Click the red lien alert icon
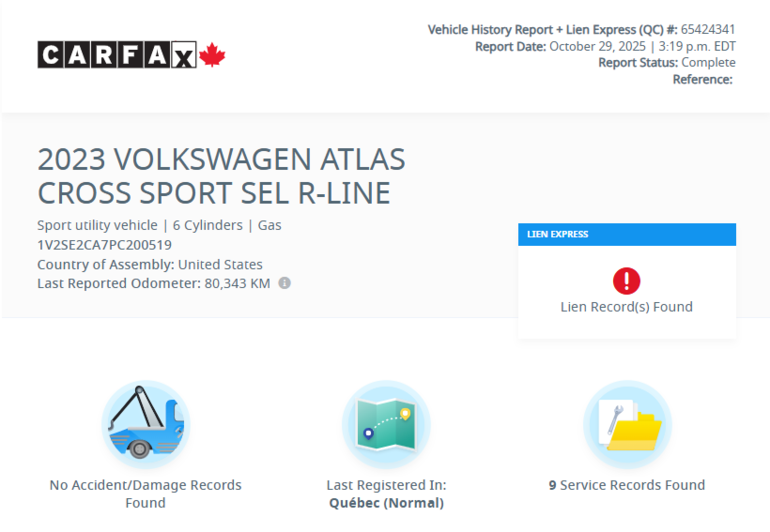770x532 pixels. coord(626,280)
